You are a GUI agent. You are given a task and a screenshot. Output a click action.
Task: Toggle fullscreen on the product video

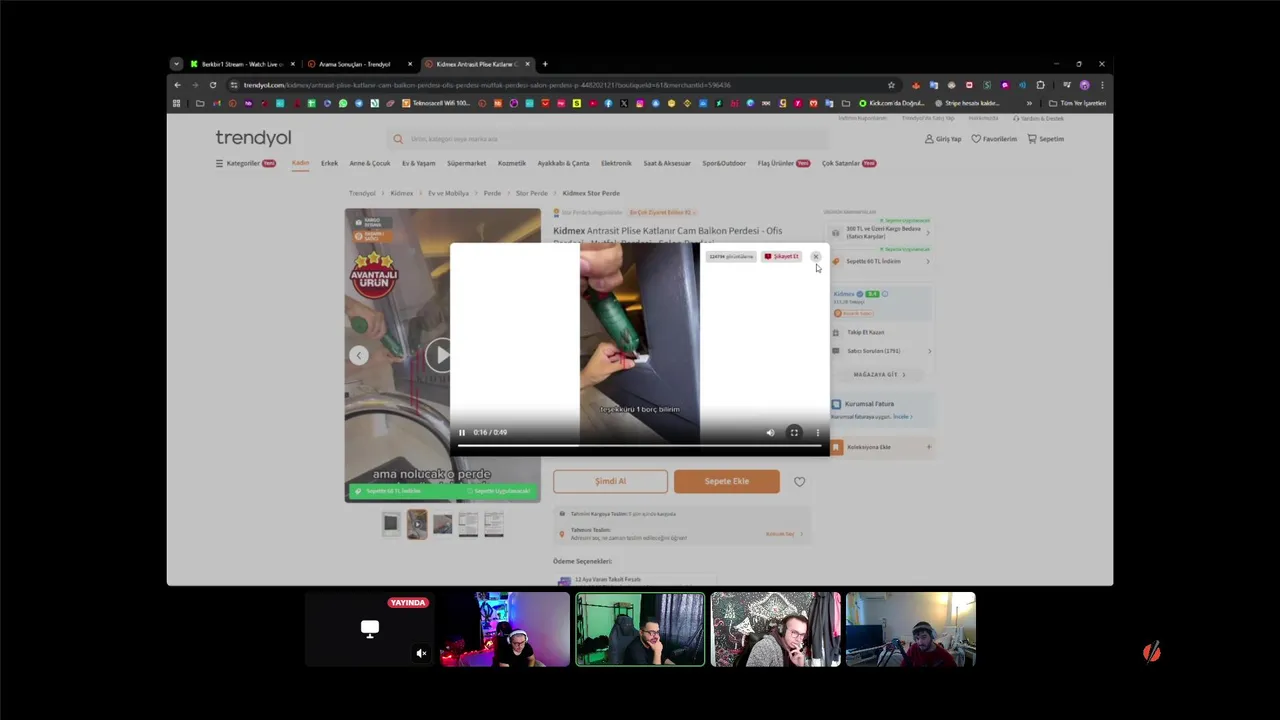794,432
